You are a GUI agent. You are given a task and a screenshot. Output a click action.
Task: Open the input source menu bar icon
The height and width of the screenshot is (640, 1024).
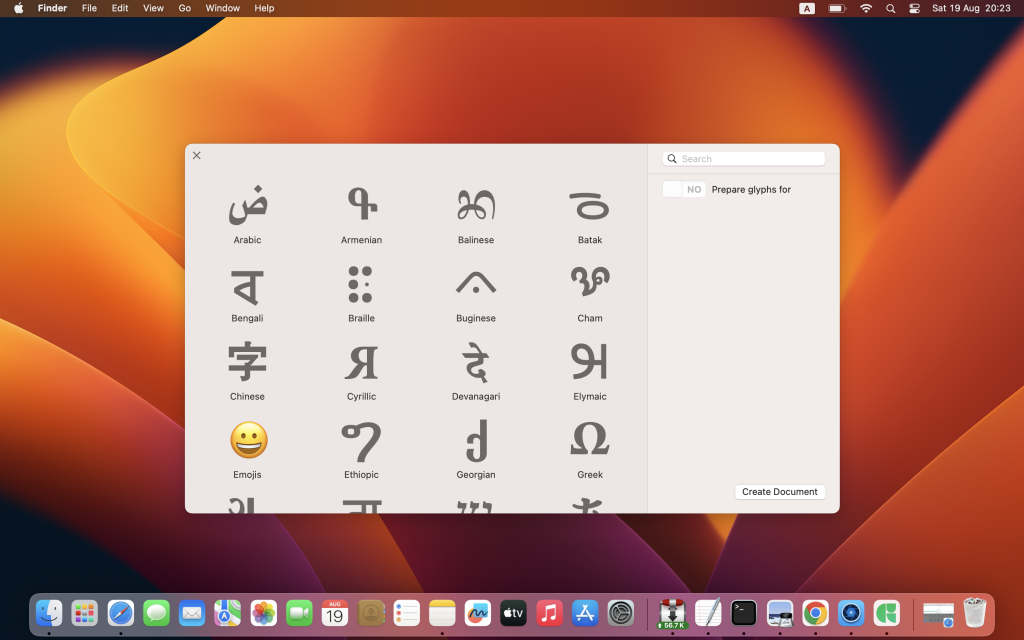coord(807,8)
